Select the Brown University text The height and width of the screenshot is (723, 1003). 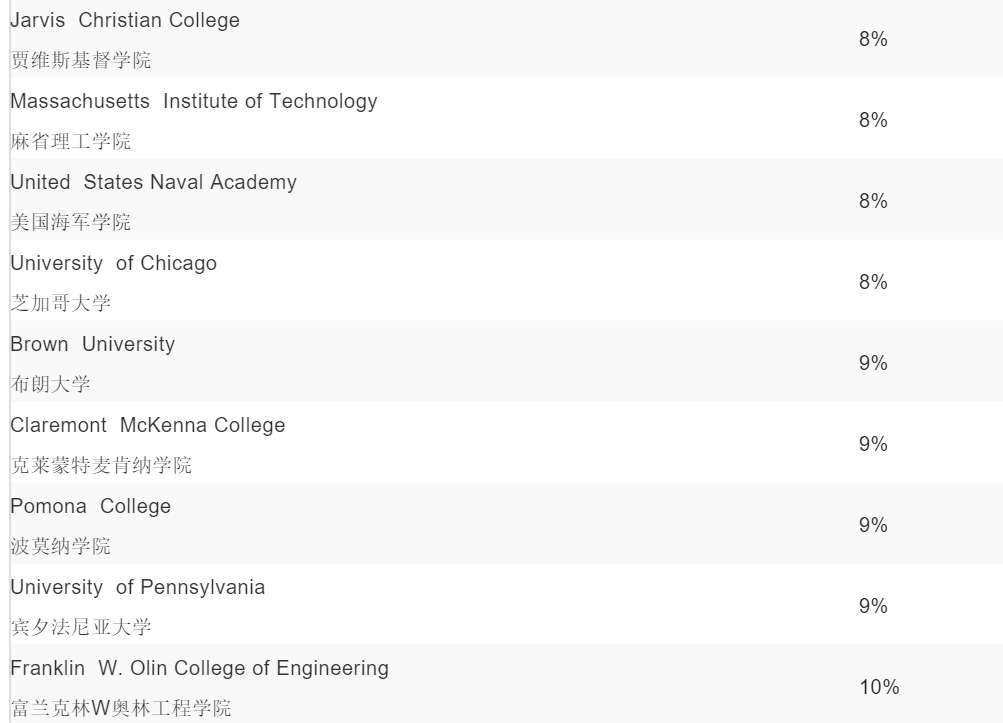pyautogui.click(x=92, y=344)
